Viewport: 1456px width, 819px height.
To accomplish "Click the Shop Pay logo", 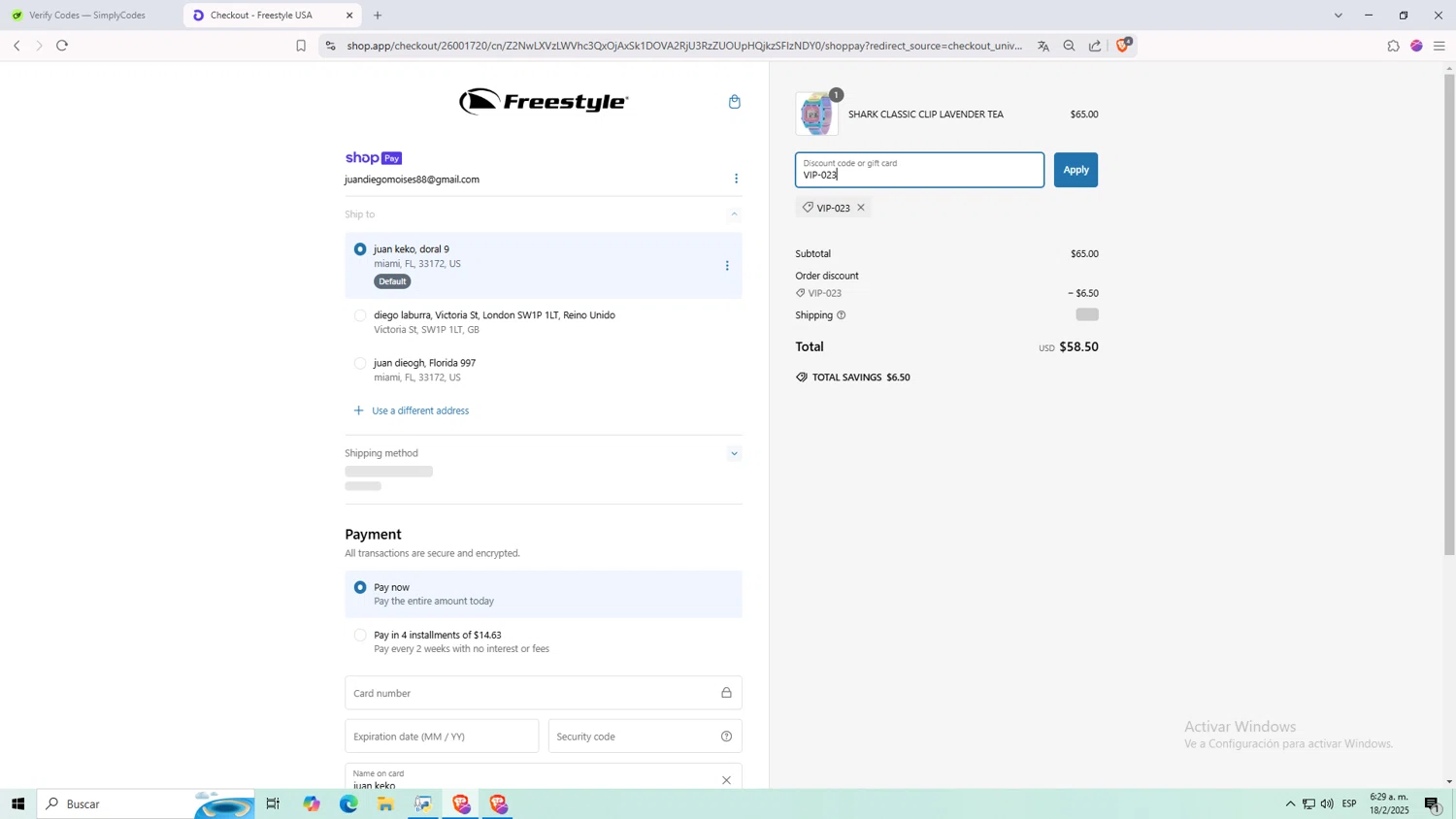I will (x=374, y=158).
